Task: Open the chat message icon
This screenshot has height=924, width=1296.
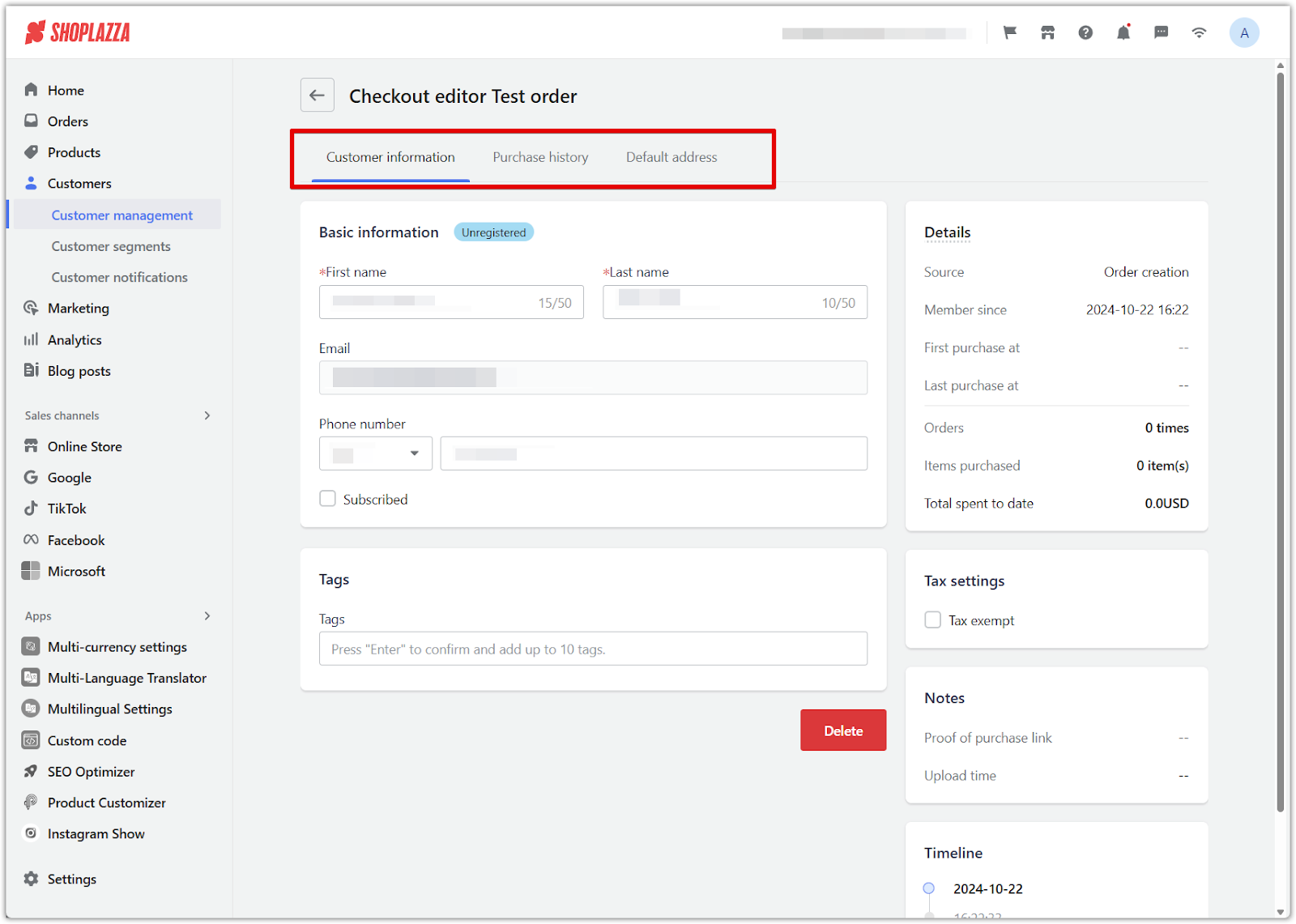Action: pyautogui.click(x=1161, y=32)
